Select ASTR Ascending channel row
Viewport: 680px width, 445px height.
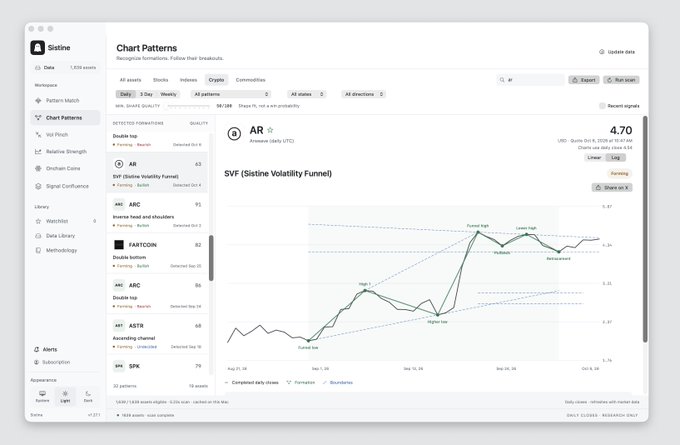pos(157,334)
